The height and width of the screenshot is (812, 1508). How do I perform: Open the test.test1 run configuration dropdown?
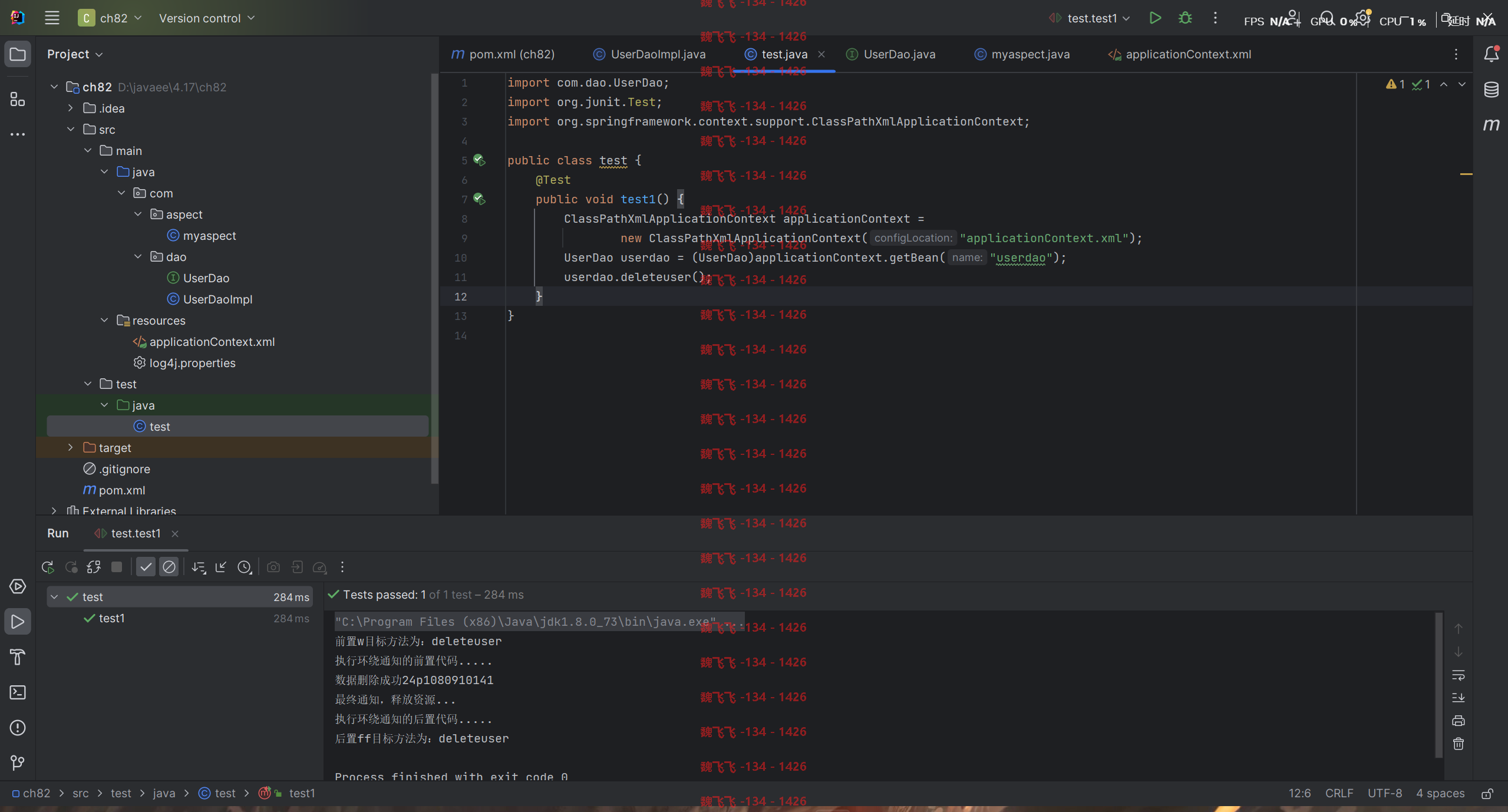(1089, 18)
